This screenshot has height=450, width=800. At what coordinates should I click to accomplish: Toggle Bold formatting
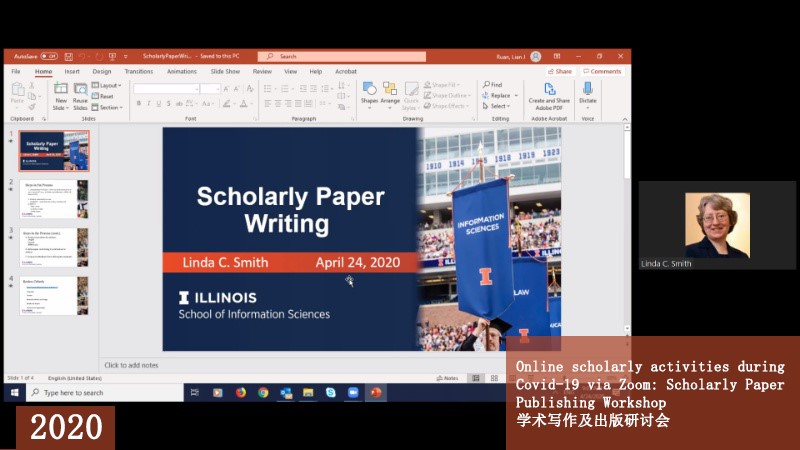click(x=139, y=104)
